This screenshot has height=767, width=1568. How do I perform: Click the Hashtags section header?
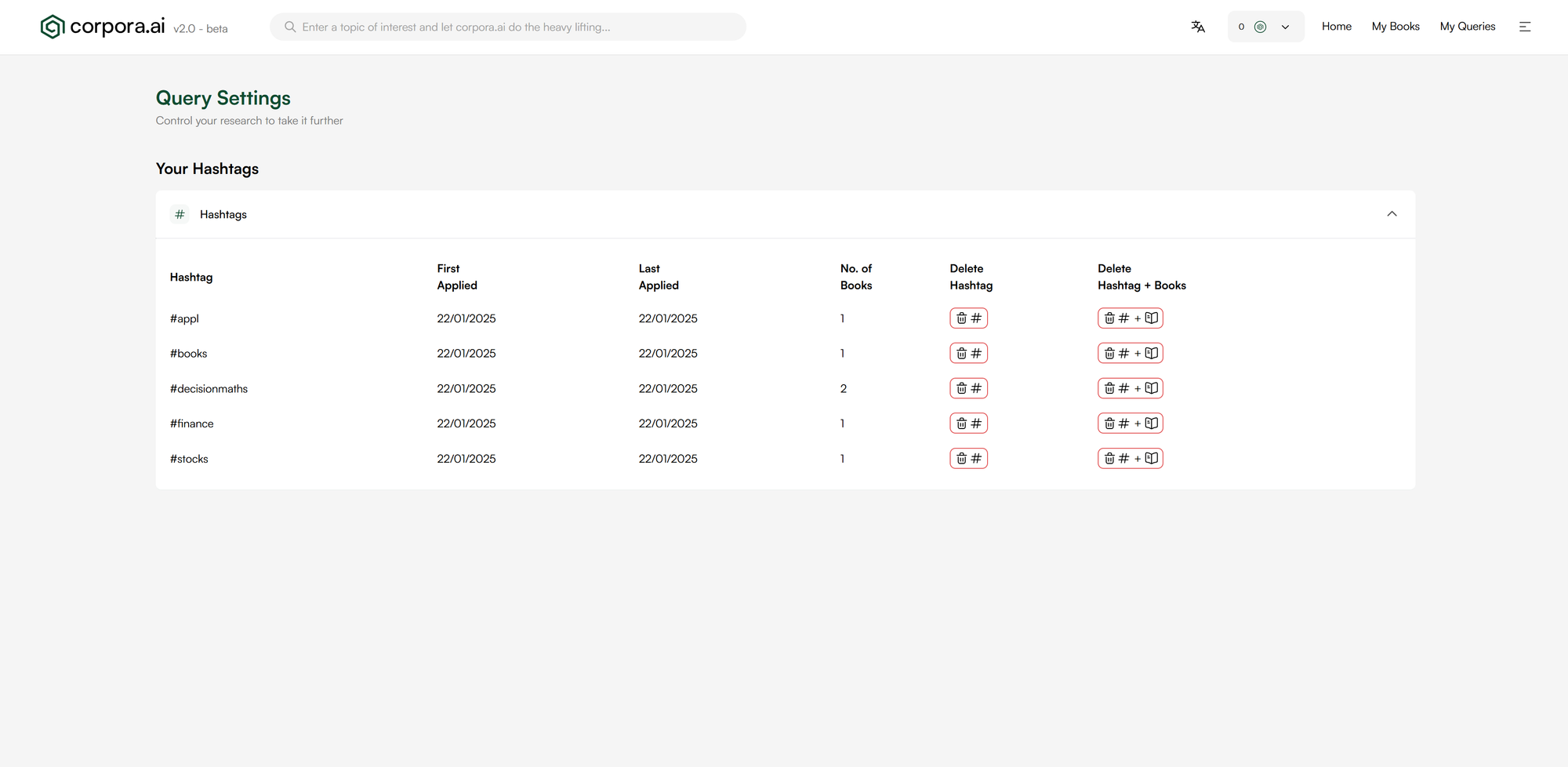(x=223, y=215)
